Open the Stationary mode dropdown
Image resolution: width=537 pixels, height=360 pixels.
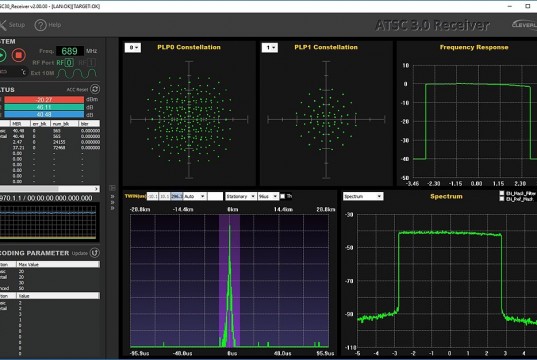click(x=241, y=196)
